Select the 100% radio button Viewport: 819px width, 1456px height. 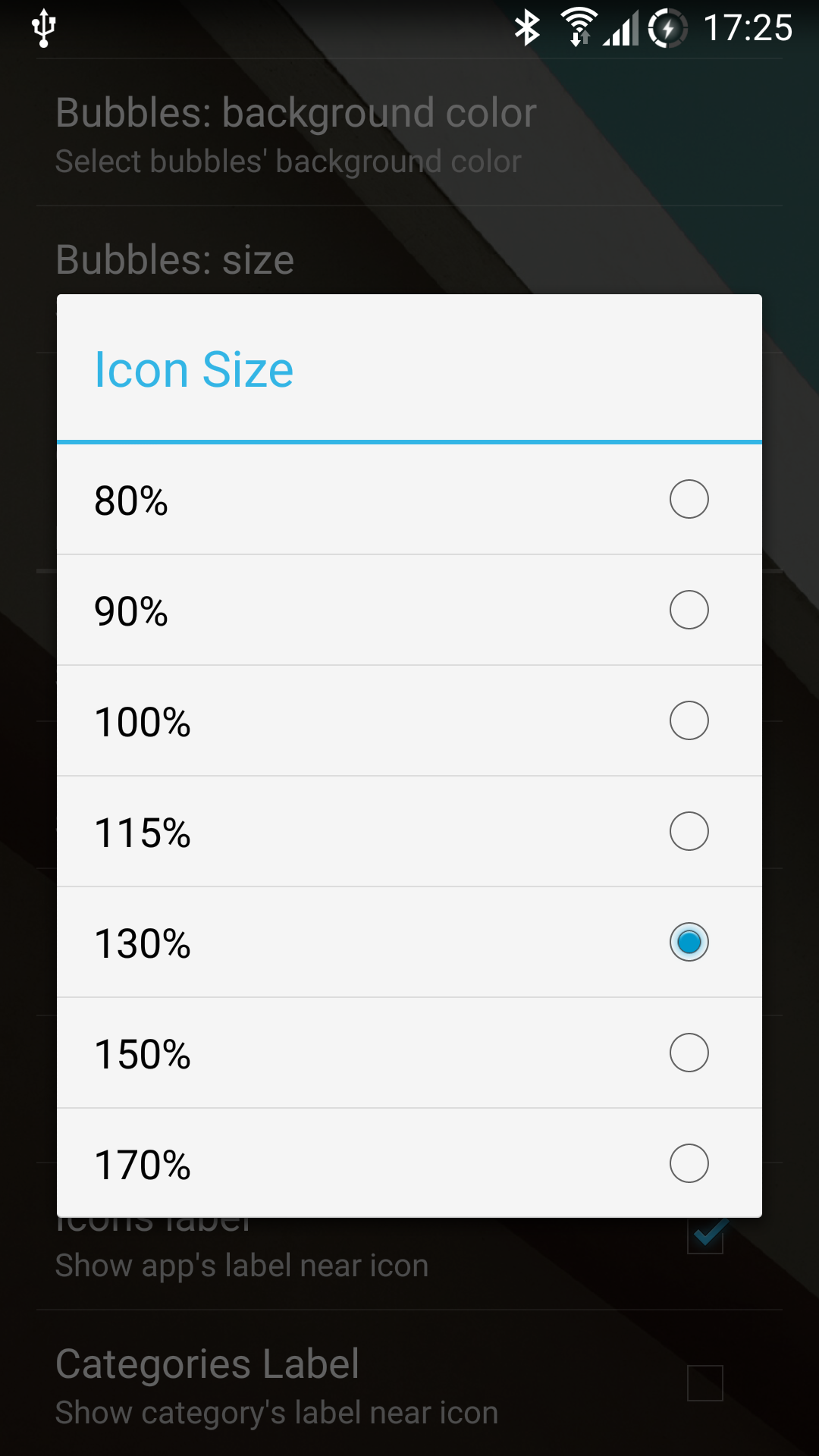pyautogui.click(x=689, y=720)
